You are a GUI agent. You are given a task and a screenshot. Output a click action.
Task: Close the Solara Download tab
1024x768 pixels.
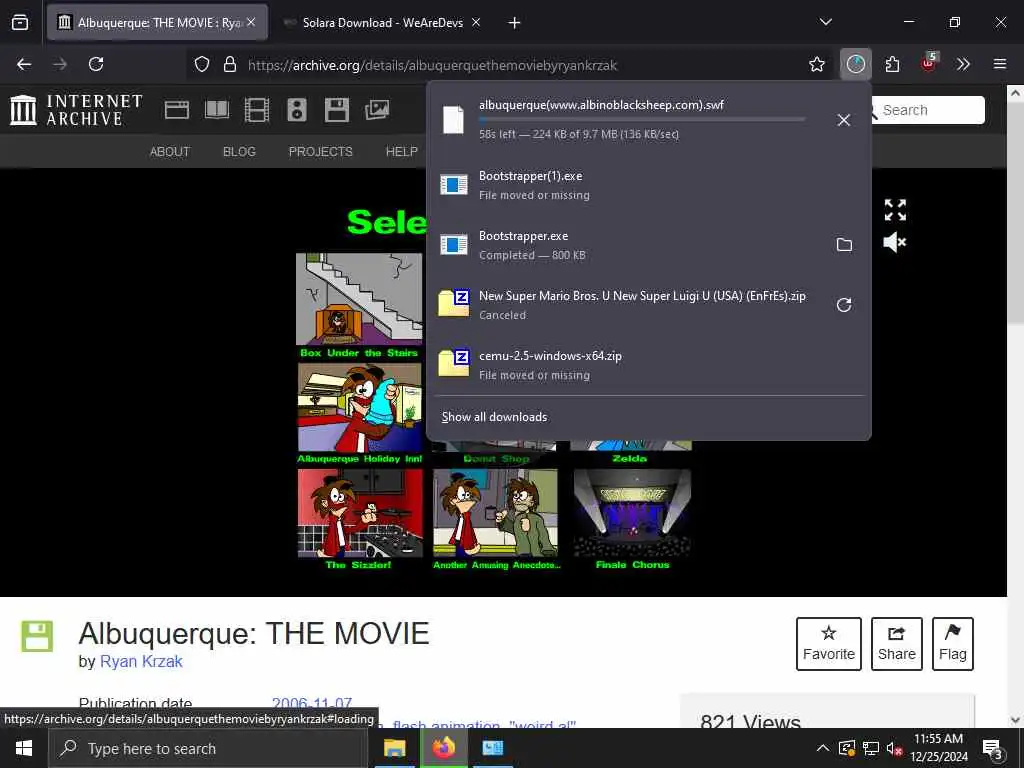tap(476, 22)
